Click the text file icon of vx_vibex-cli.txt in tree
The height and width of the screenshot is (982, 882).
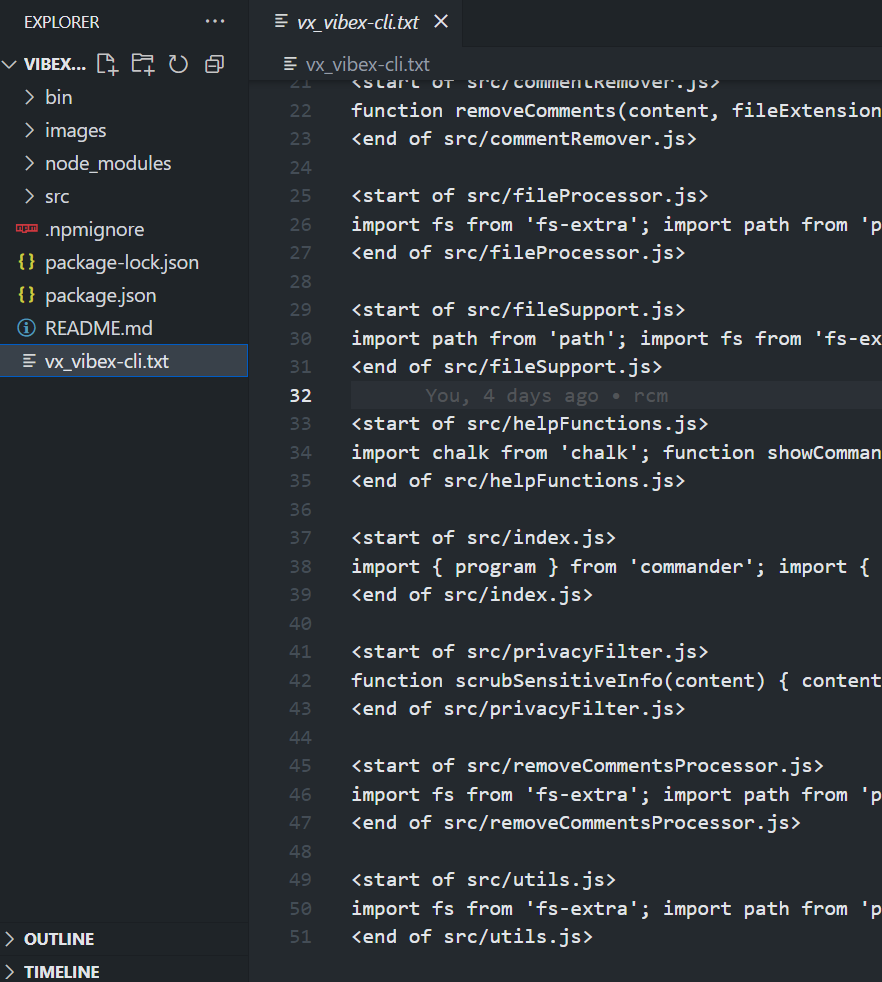(x=29, y=361)
